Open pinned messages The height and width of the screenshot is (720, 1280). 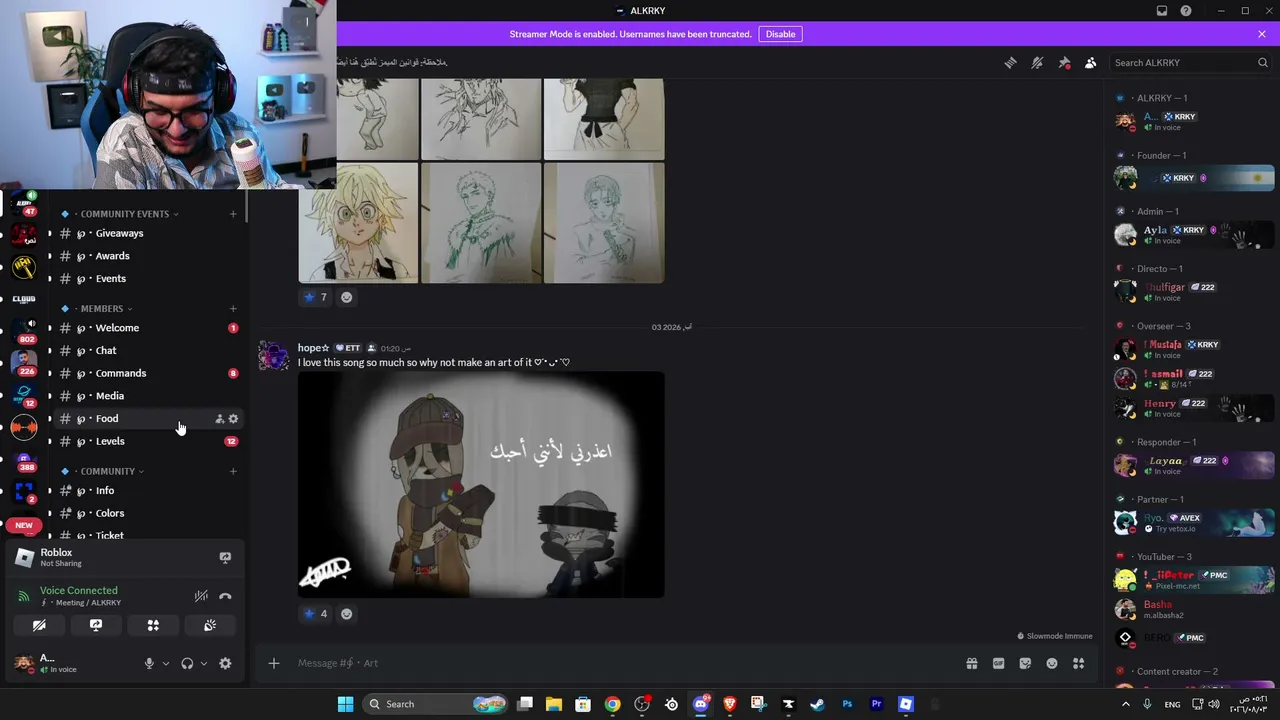(1064, 63)
